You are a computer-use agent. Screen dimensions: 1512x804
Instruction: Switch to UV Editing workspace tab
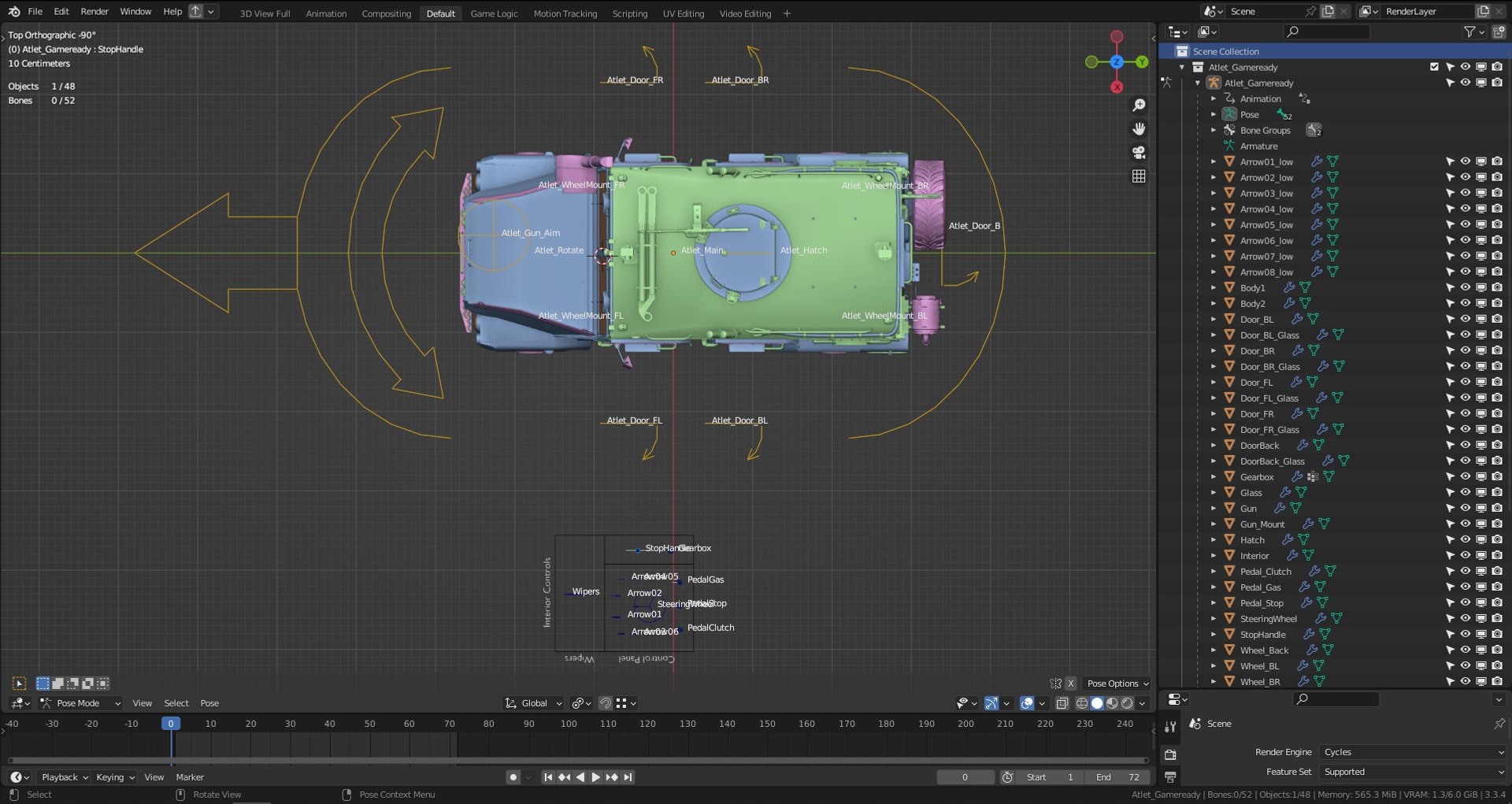(x=683, y=13)
